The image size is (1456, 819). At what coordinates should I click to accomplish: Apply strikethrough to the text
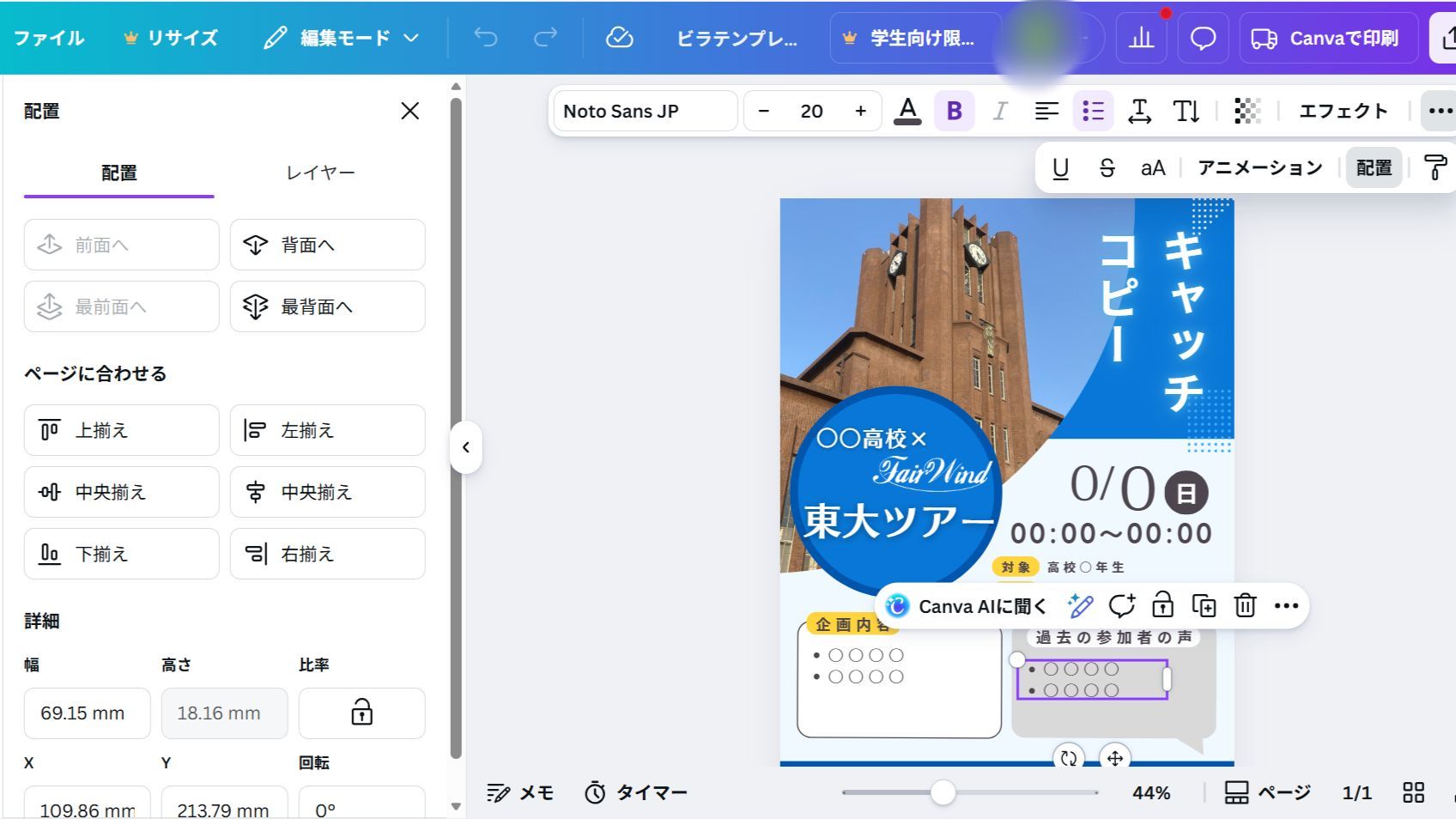1107,167
